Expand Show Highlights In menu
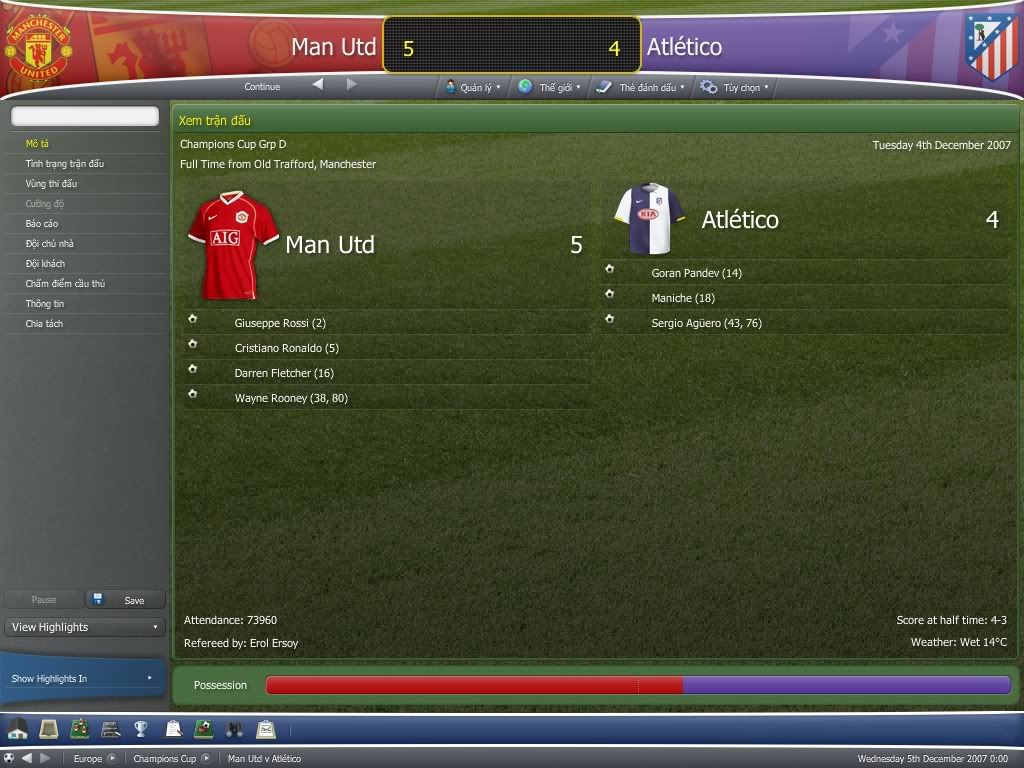Image resolution: width=1024 pixels, height=768 pixels. click(x=82, y=679)
